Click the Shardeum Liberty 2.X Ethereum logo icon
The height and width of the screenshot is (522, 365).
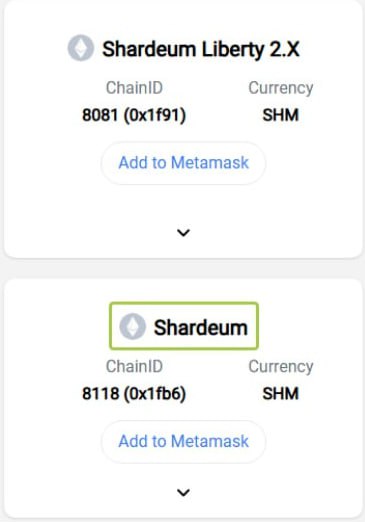[81, 48]
